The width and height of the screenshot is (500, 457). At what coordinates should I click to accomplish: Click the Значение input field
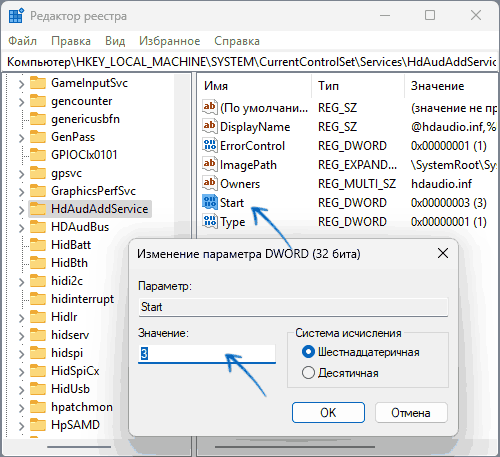click(207, 354)
